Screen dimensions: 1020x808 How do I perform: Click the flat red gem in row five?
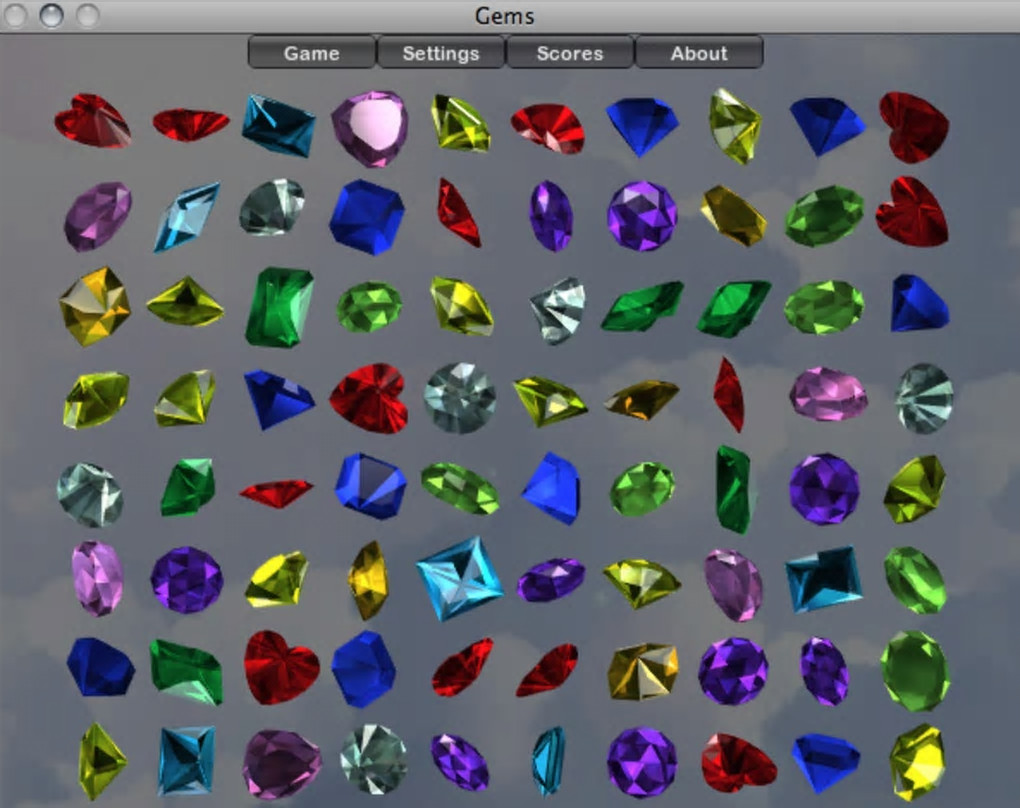(x=276, y=493)
